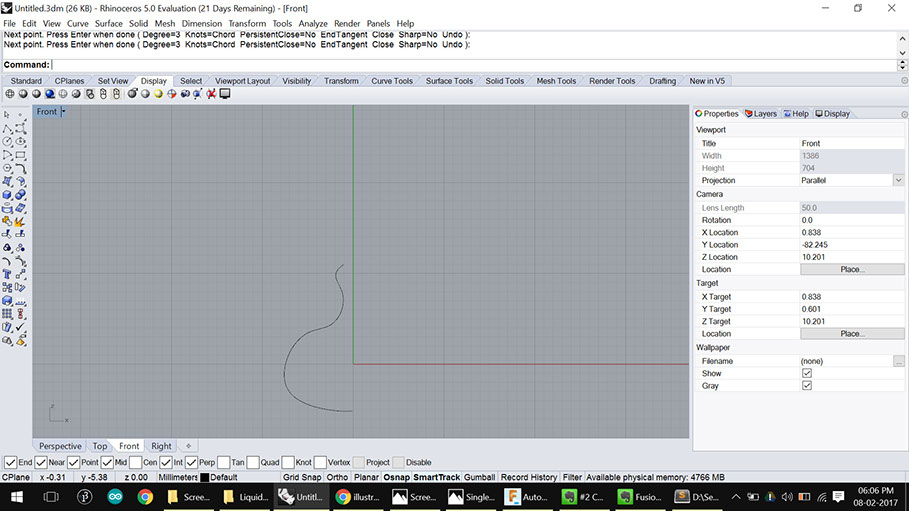This screenshot has height=511, width=909.
Task: Switch to the Surface Tools toolbar tab
Action: 449,81
